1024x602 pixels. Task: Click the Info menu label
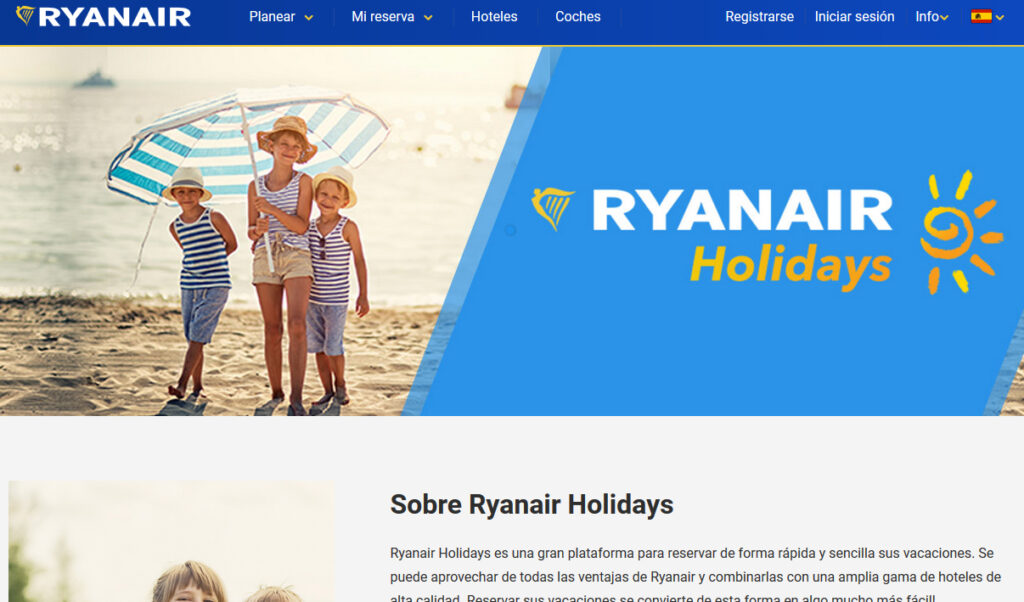[927, 16]
